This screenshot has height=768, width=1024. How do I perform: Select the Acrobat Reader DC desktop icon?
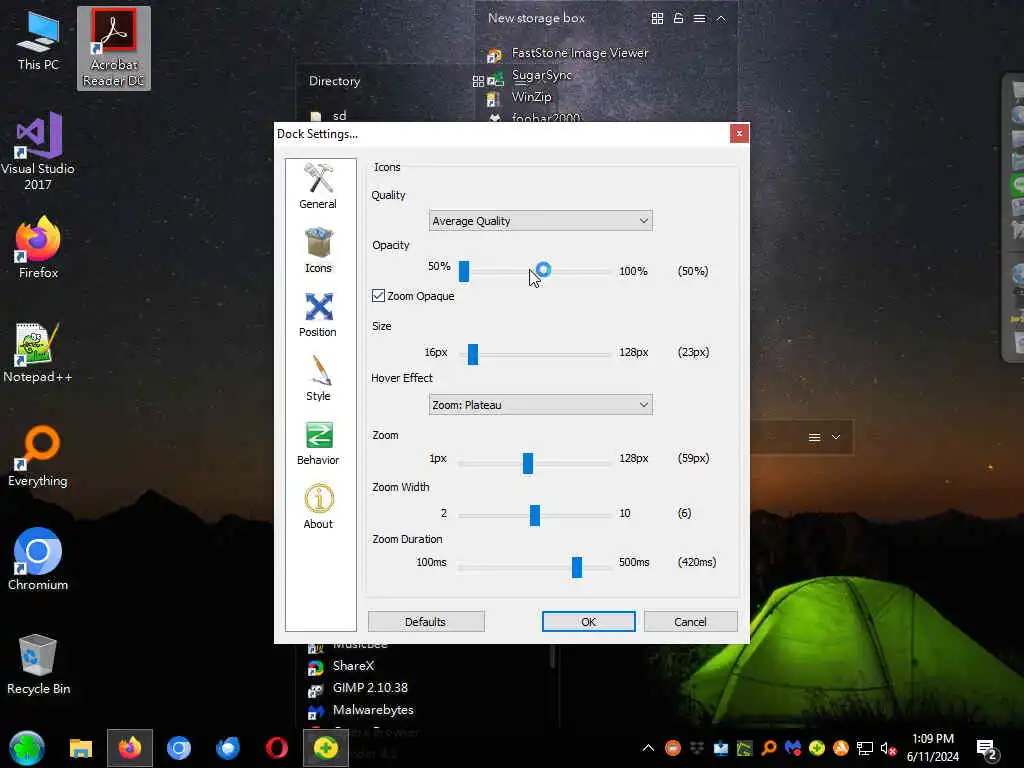(114, 48)
